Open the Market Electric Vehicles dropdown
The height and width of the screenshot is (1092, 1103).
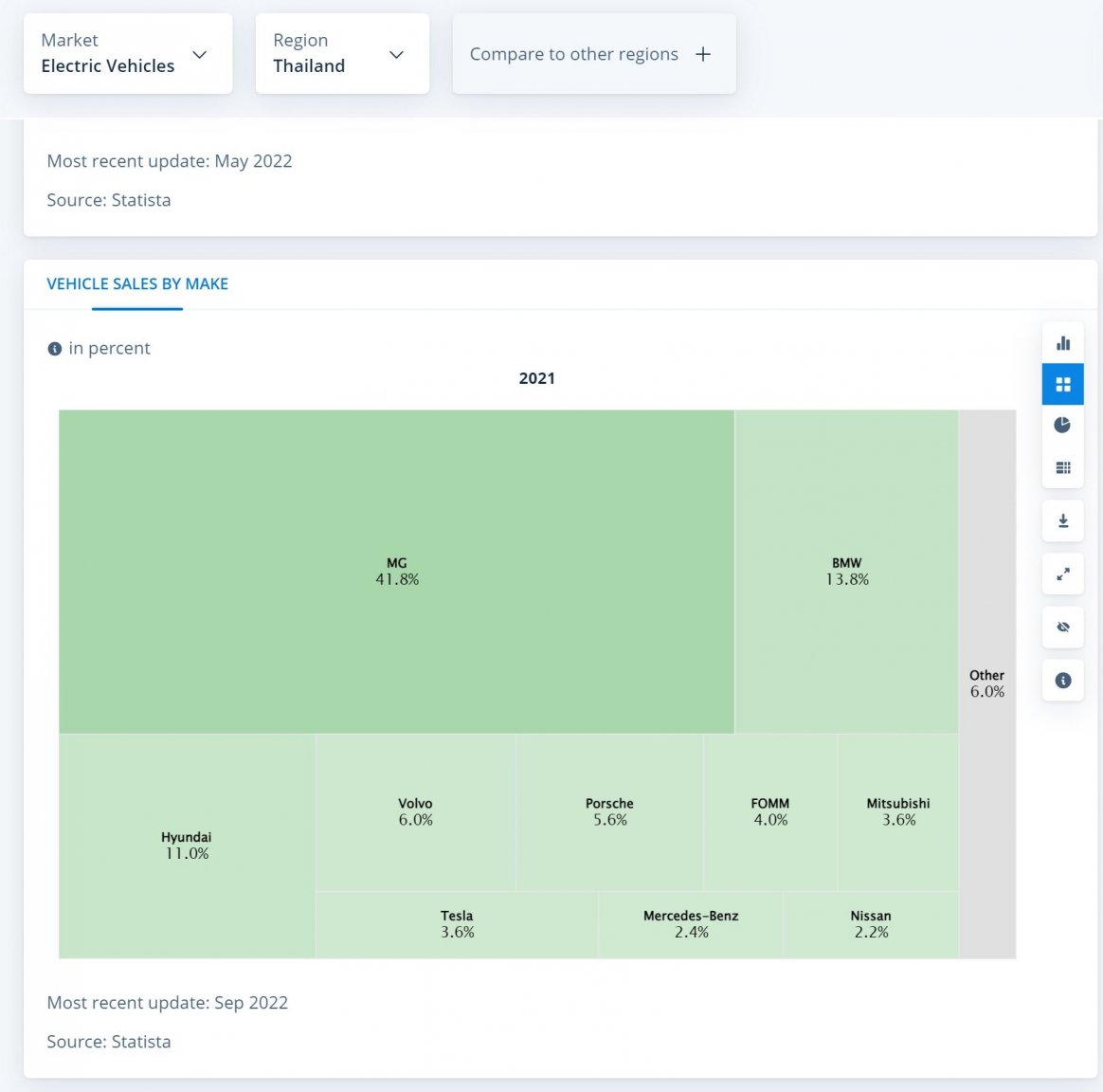pyautogui.click(x=128, y=53)
